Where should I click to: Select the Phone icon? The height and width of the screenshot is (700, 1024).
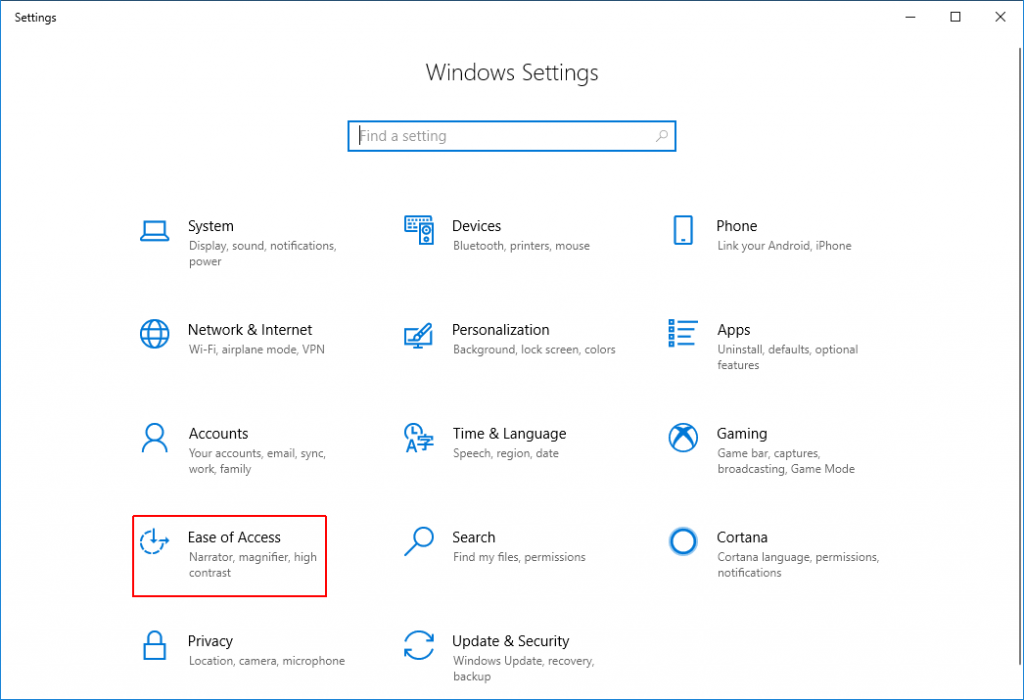[683, 227]
